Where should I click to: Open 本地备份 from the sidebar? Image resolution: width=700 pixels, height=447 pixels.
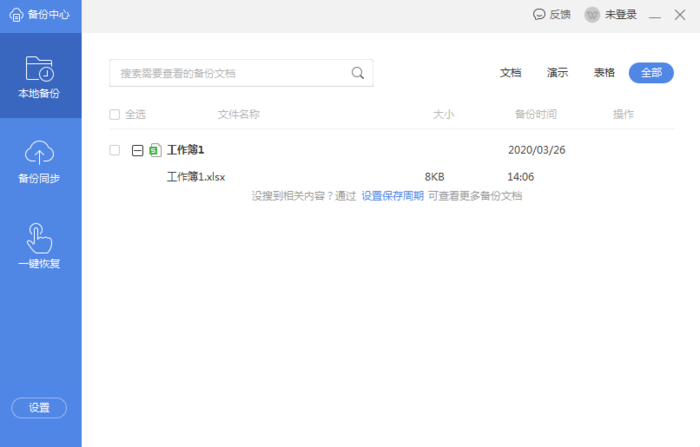(39, 75)
